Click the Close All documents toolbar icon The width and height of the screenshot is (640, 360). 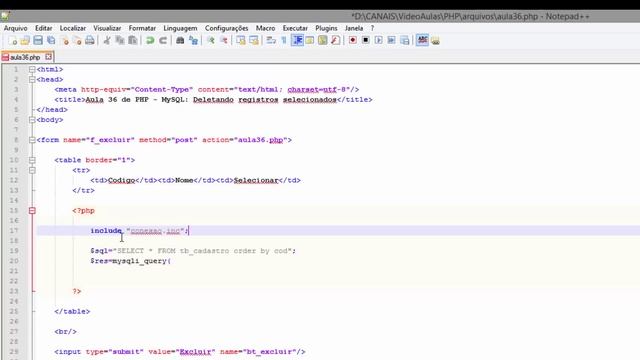point(77,40)
